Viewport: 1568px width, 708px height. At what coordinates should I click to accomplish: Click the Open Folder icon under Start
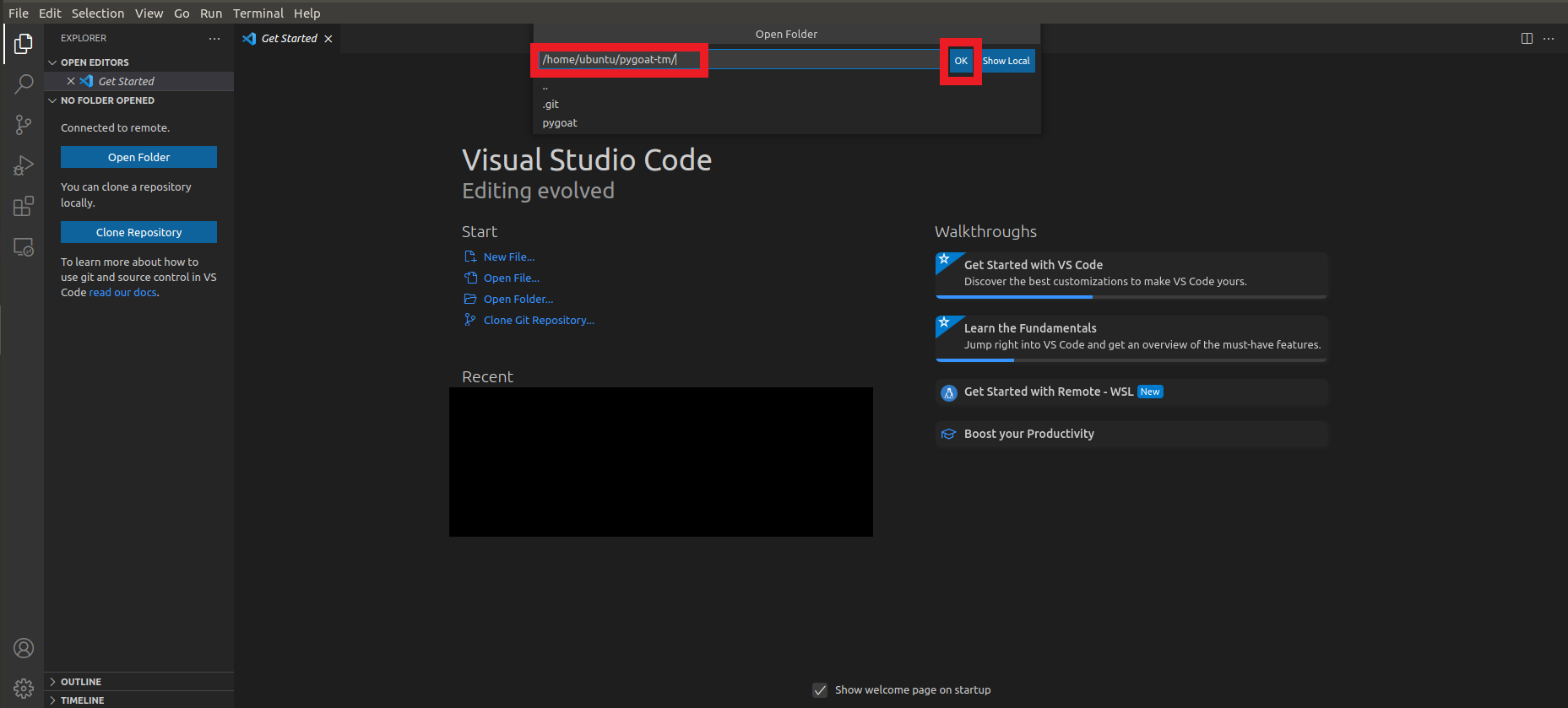470,299
